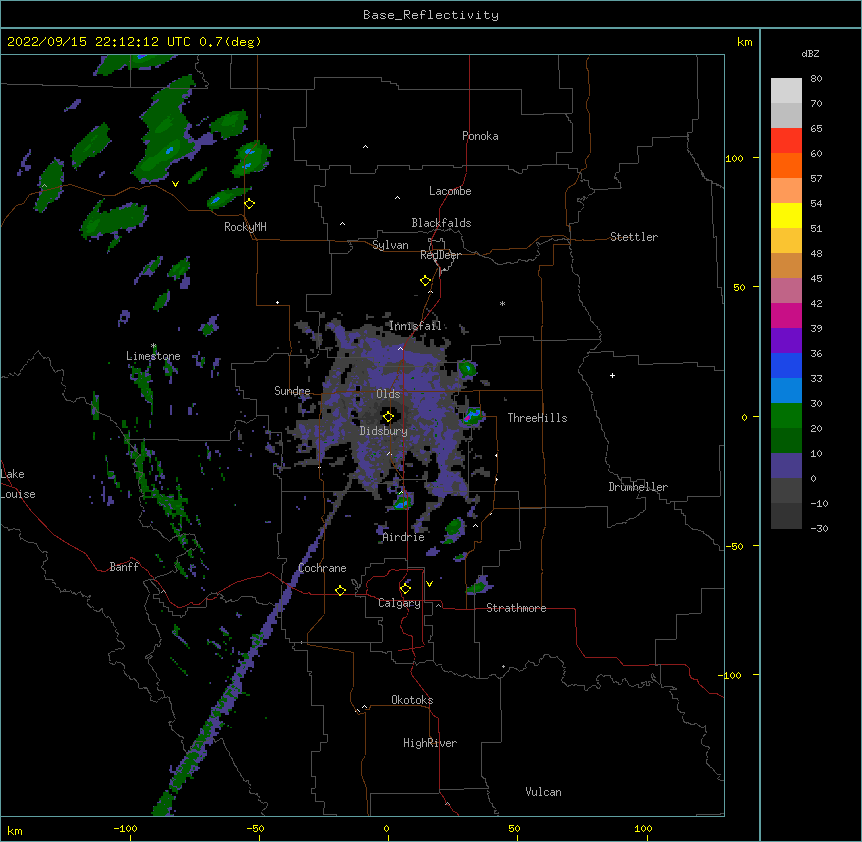Click the RockyMH label

pyautogui.click(x=245, y=227)
